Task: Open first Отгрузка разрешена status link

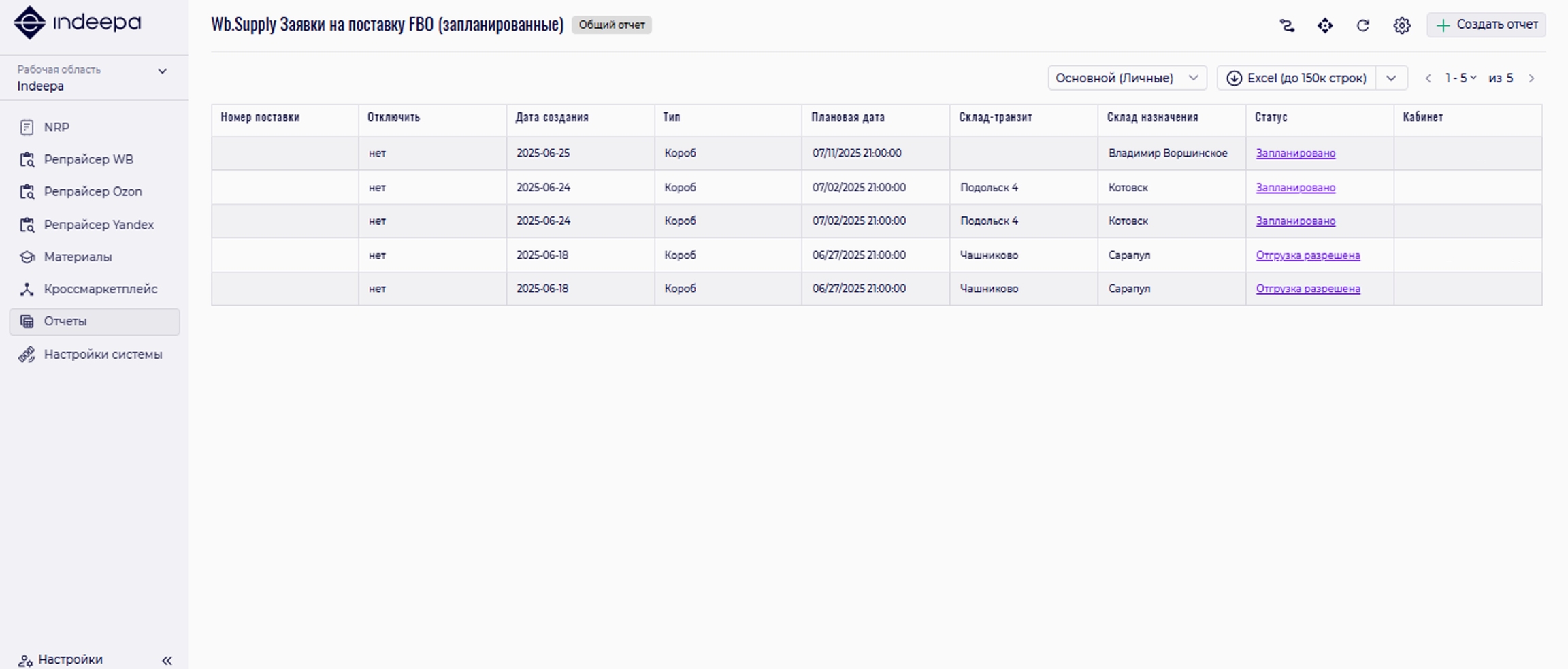Action: [x=1307, y=255]
